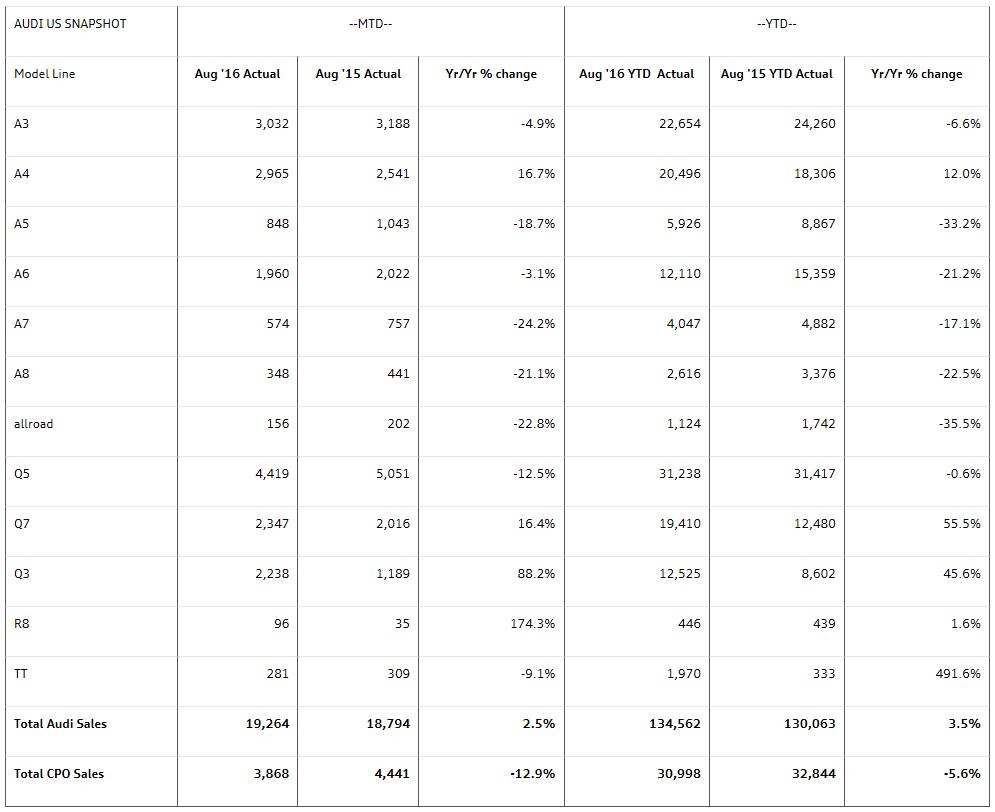Click the Aug '16 Actual column header
Screen dimensions: 995x812
click(237, 74)
